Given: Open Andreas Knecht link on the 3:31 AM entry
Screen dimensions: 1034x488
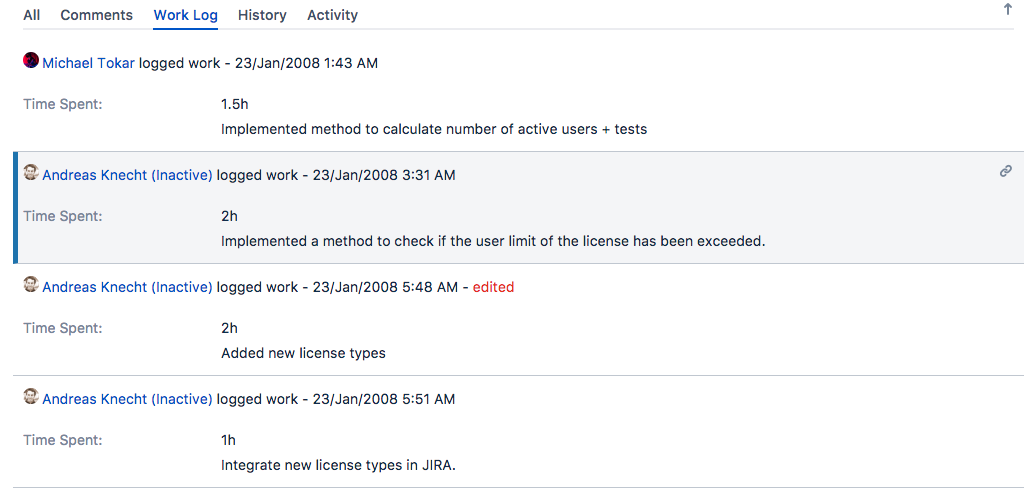Looking at the screenshot, I should tap(127, 175).
